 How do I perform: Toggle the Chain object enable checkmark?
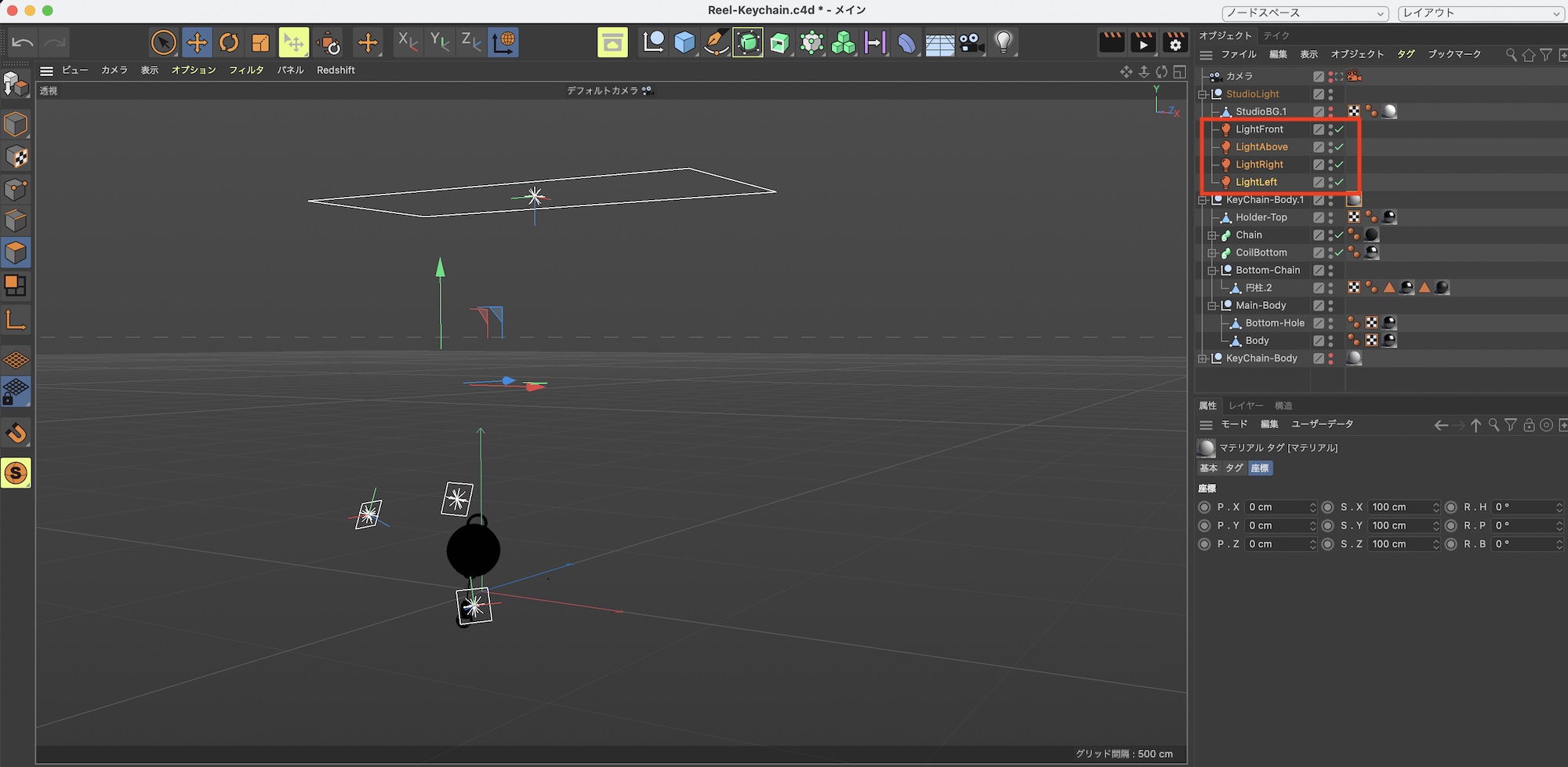tap(1340, 235)
